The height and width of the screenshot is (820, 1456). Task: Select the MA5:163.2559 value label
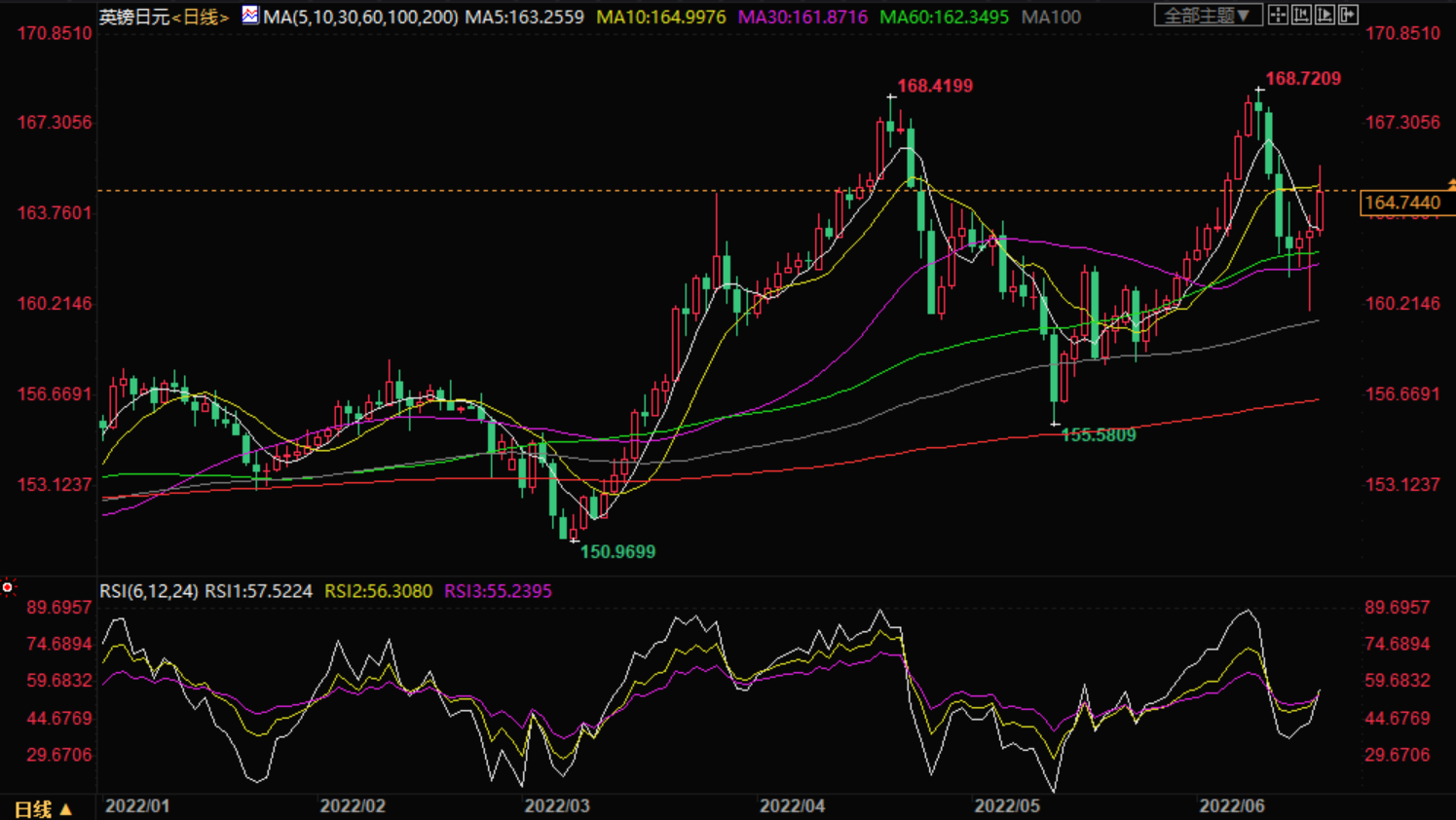pyautogui.click(x=525, y=17)
